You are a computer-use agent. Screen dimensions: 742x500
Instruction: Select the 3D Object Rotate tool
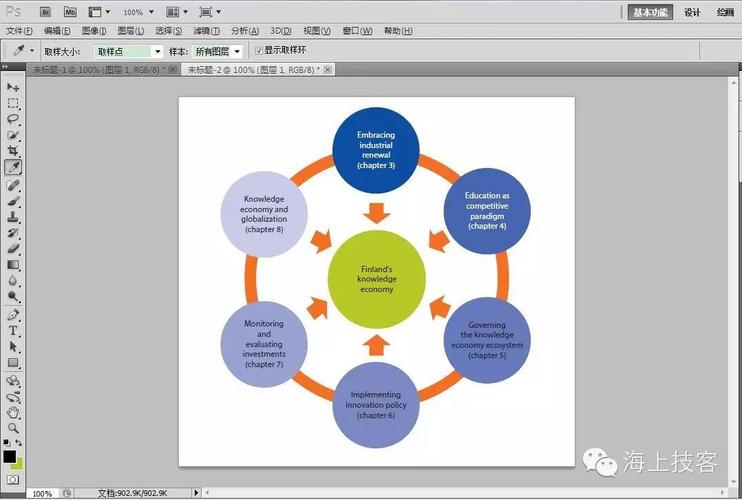pyautogui.click(x=13, y=381)
